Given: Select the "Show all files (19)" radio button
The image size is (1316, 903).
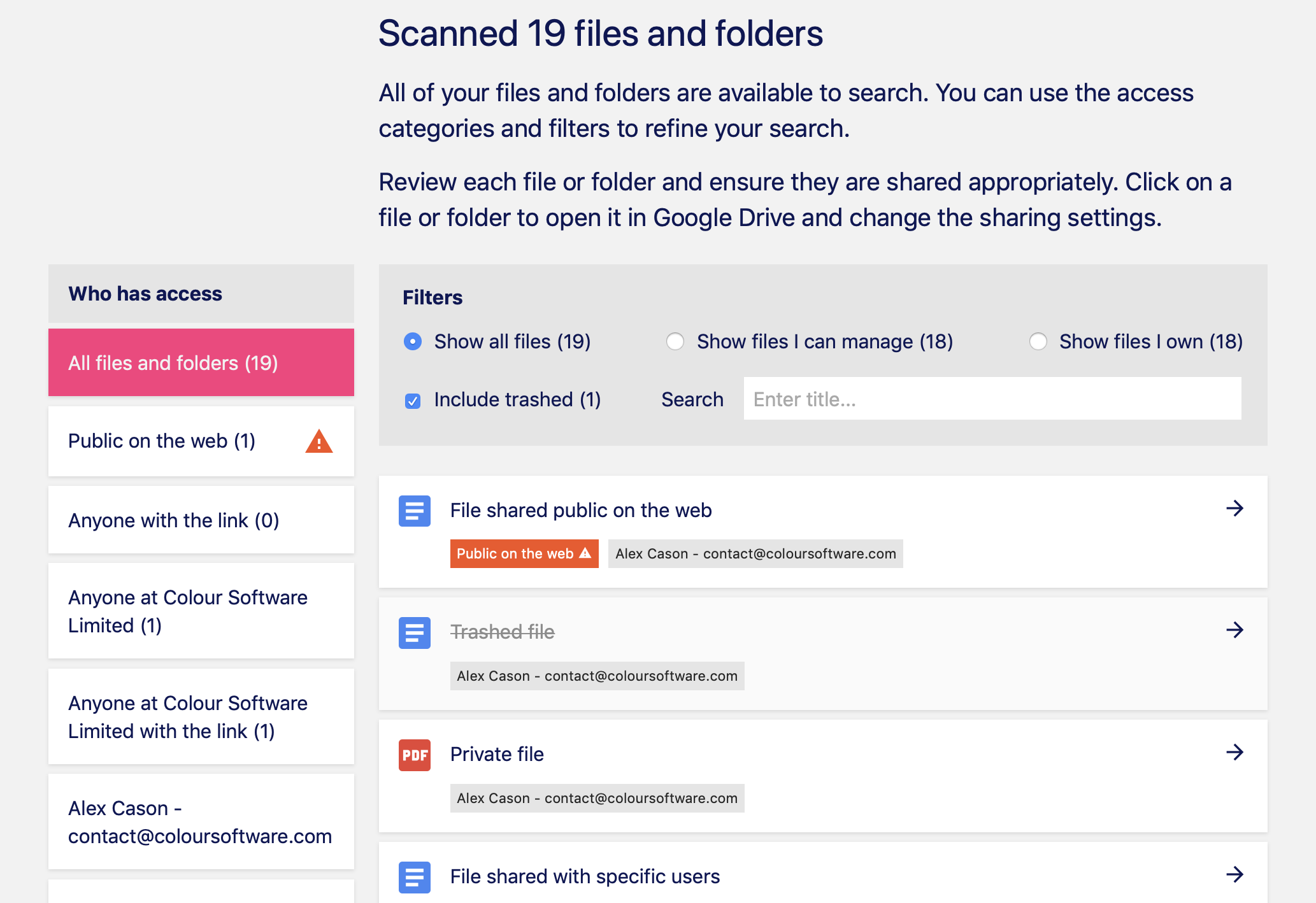Looking at the screenshot, I should click(413, 341).
